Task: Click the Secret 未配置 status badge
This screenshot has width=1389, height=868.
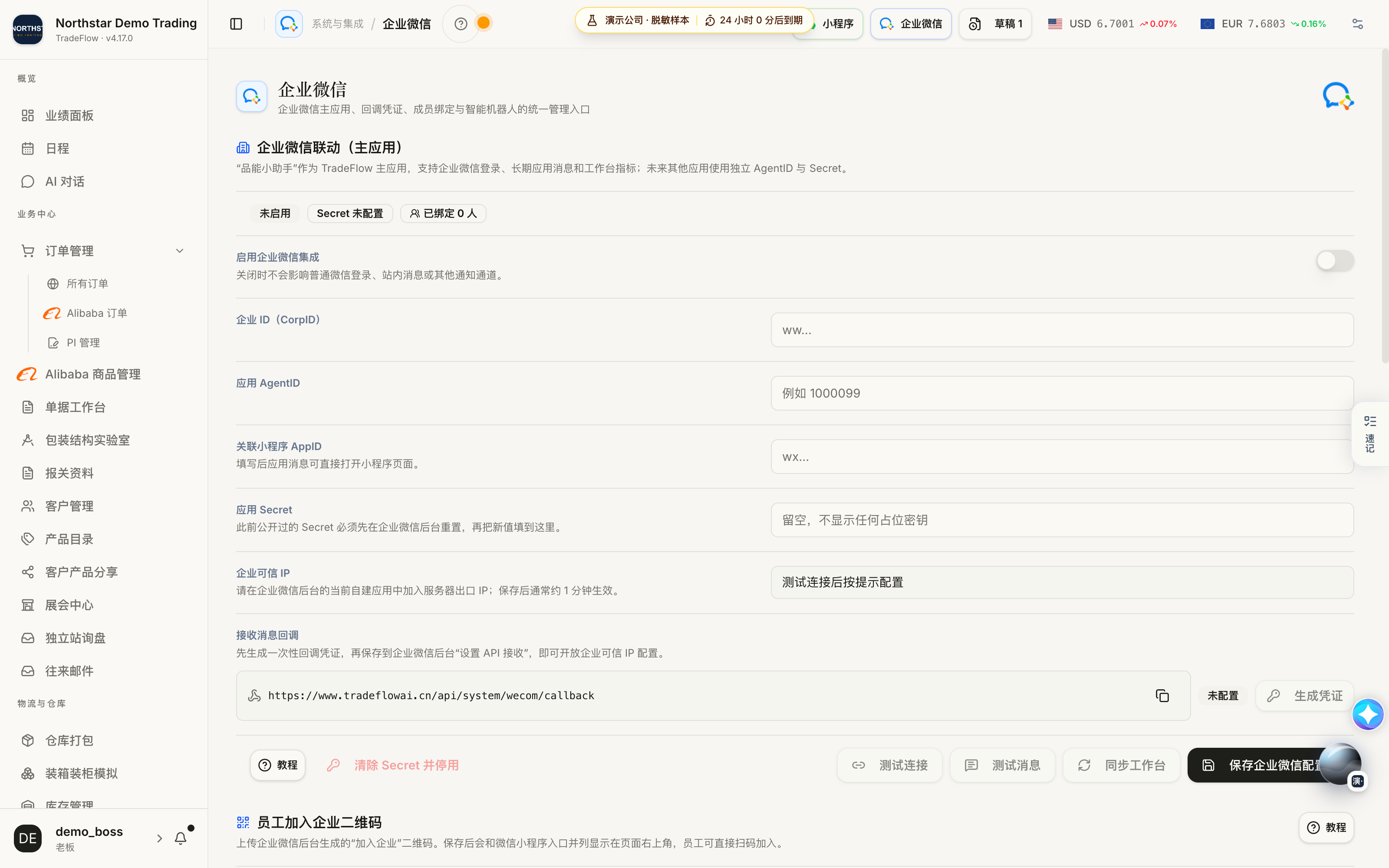Action: coord(349,214)
